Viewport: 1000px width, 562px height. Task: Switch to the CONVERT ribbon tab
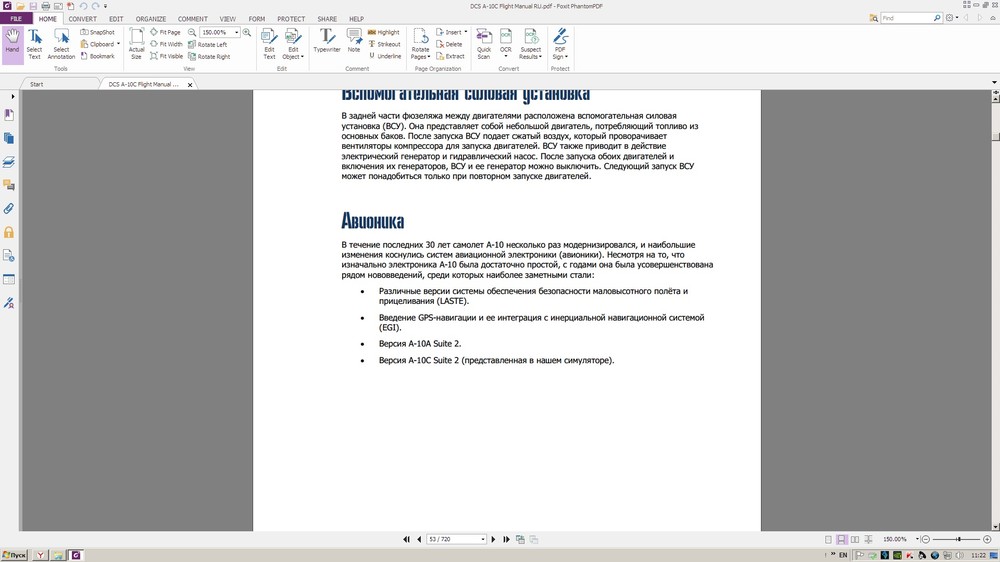coord(83,18)
